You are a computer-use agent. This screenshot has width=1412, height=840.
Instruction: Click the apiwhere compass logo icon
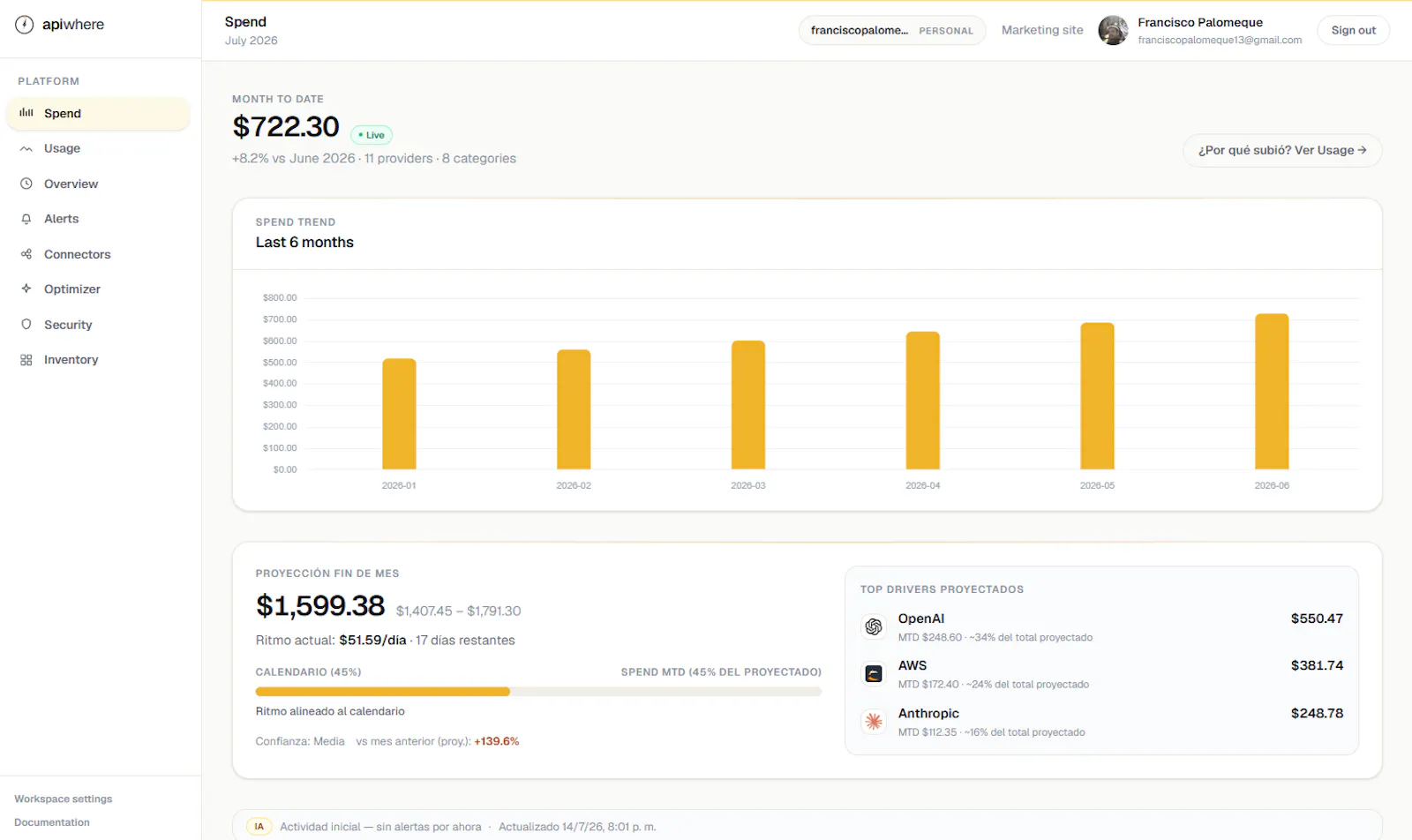pyautogui.click(x=25, y=25)
